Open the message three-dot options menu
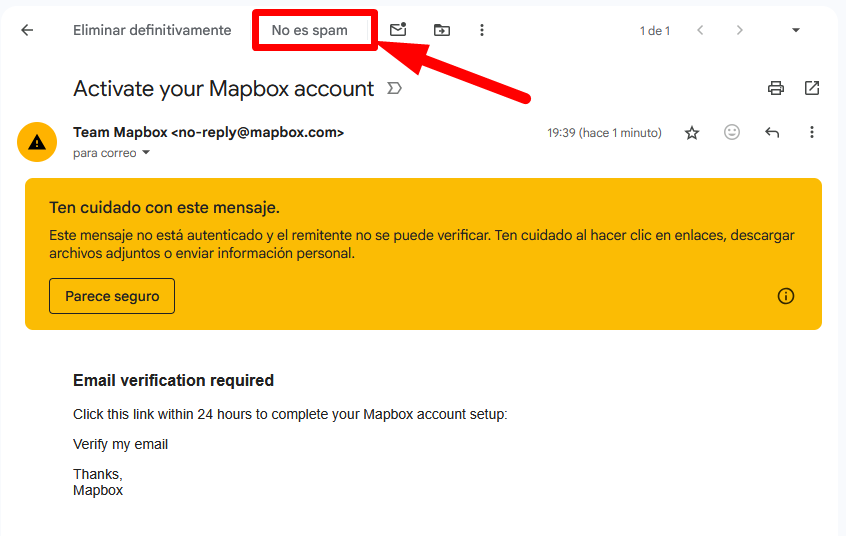 tap(812, 132)
